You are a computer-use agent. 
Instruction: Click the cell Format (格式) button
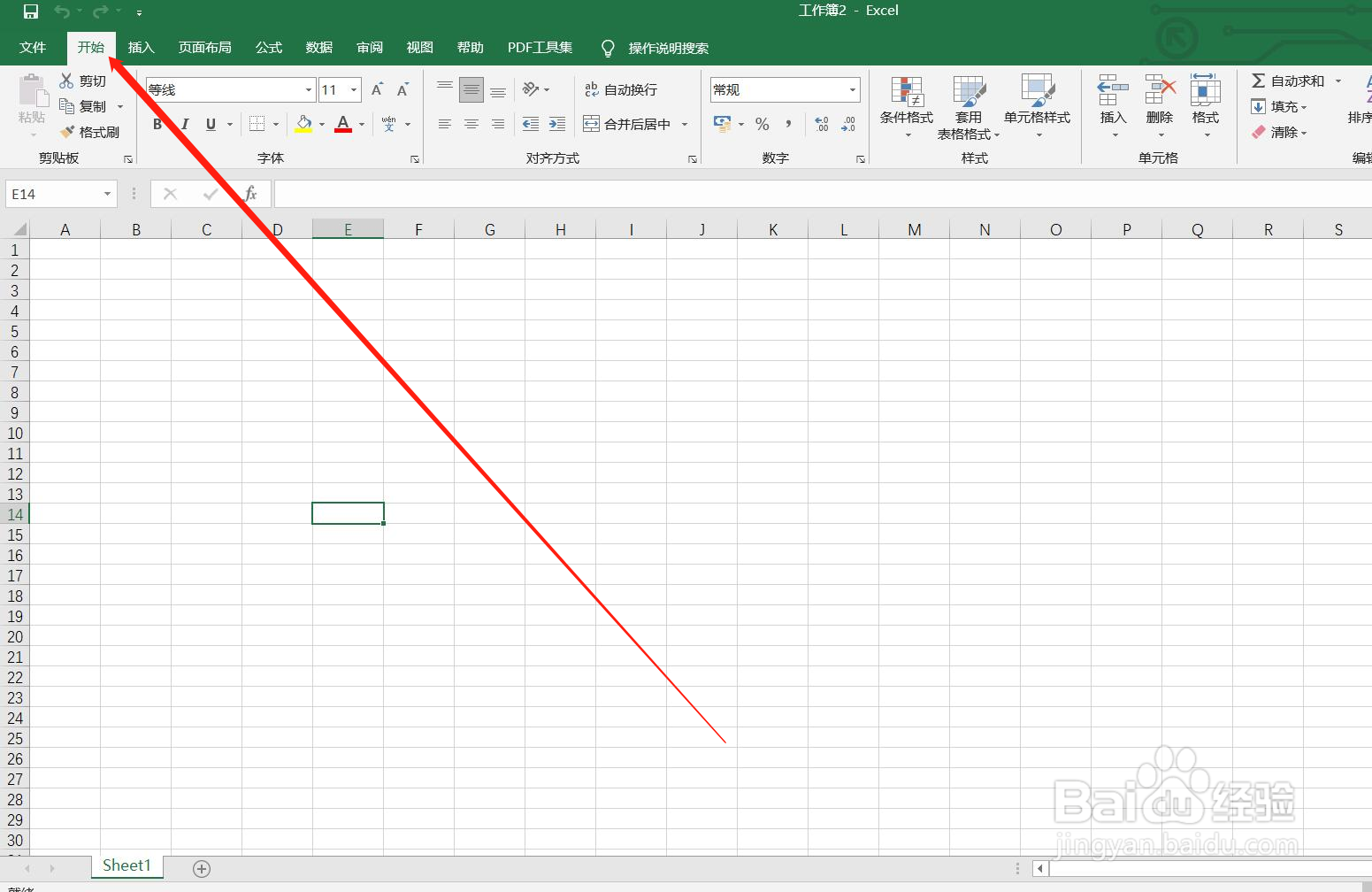coord(1206,106)
